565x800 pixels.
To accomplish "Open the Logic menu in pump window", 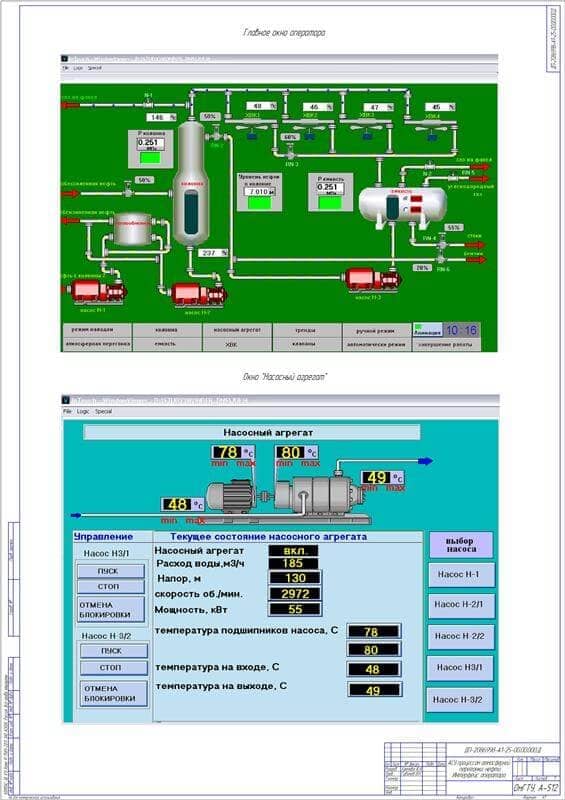I will pos(83,411).
